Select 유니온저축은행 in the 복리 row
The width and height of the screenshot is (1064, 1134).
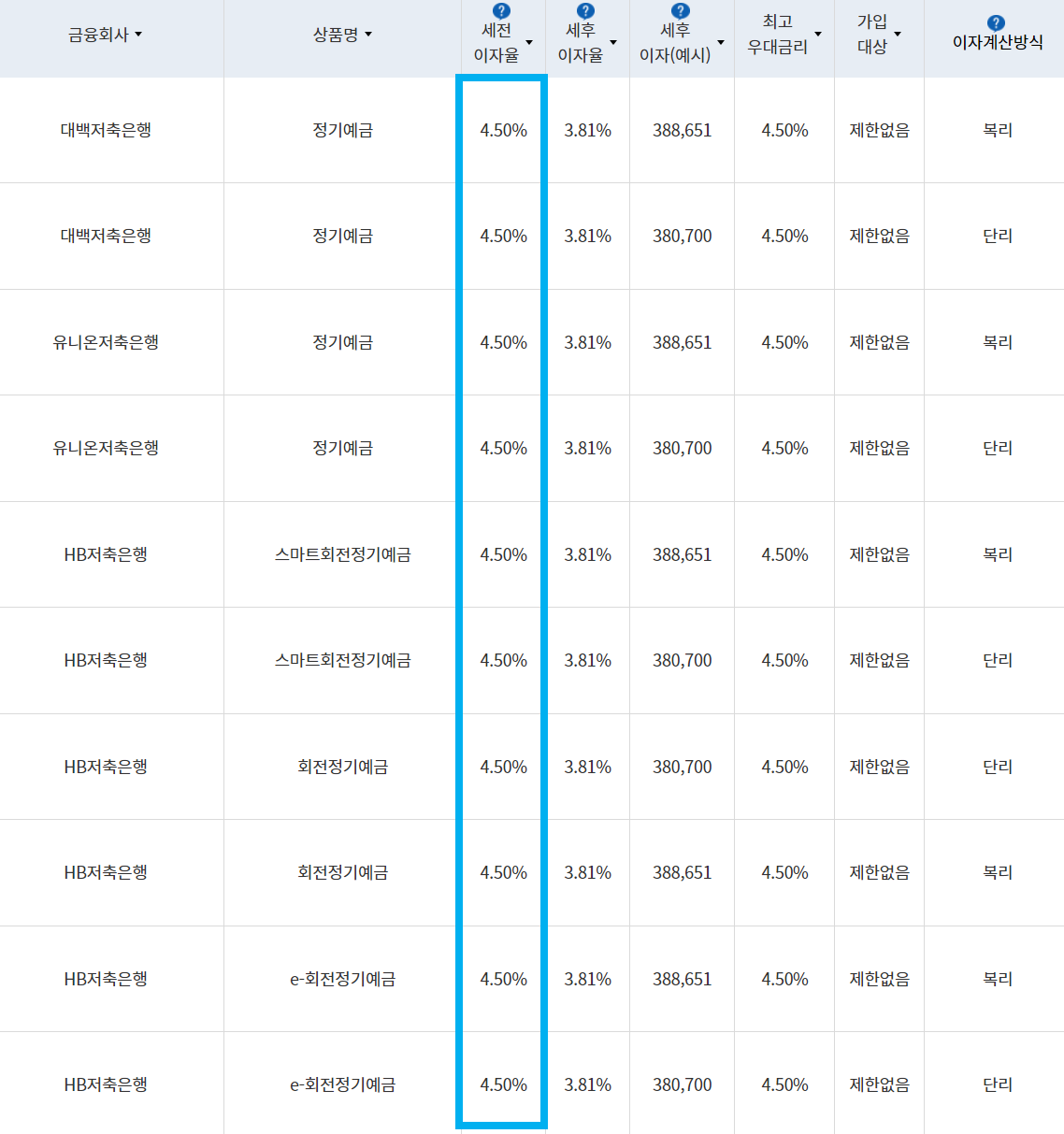106,342
